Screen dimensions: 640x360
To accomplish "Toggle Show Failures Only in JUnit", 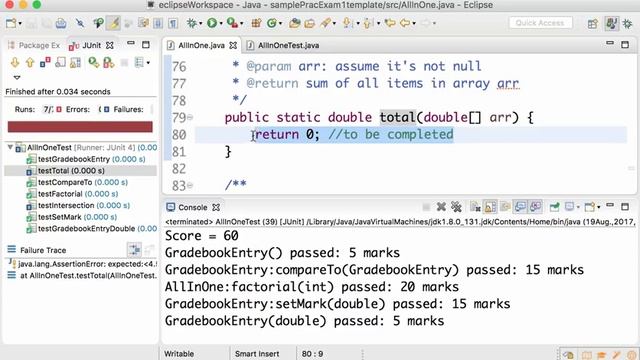I will pyautogui.click(x=45, y=62).
